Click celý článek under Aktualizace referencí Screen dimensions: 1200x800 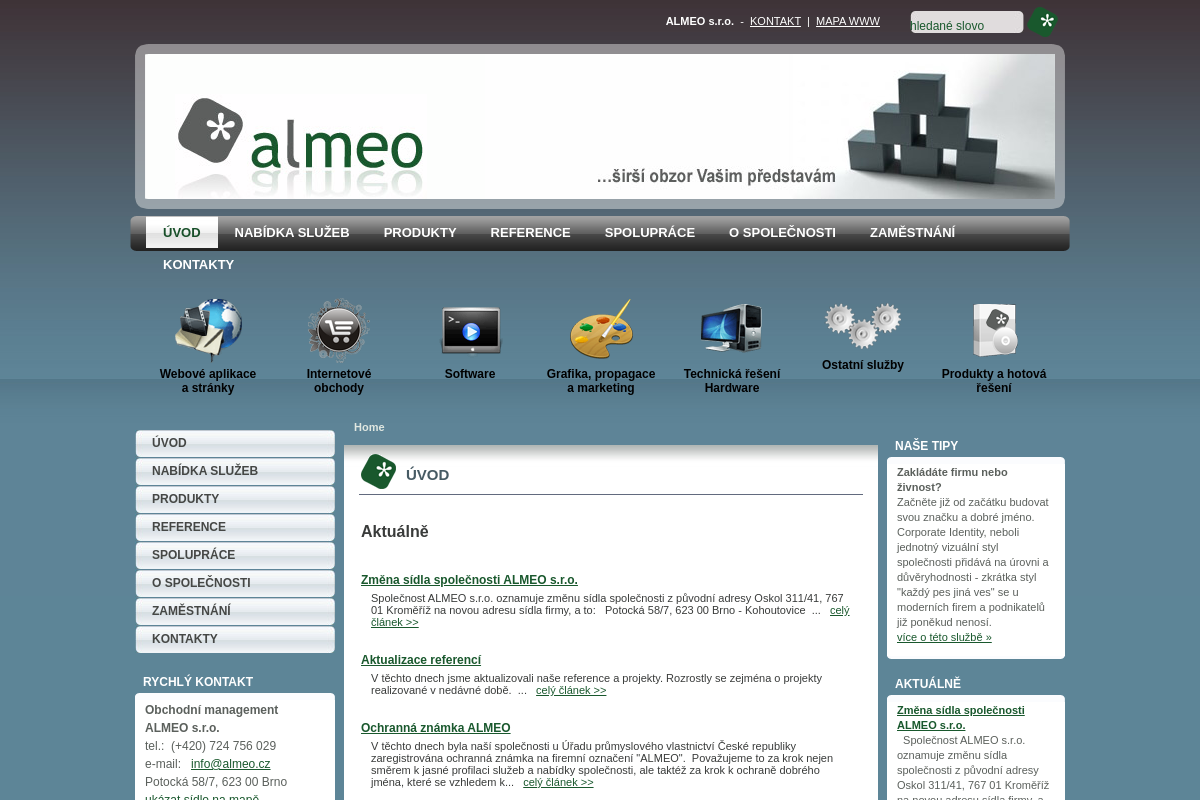pos(571,690)
